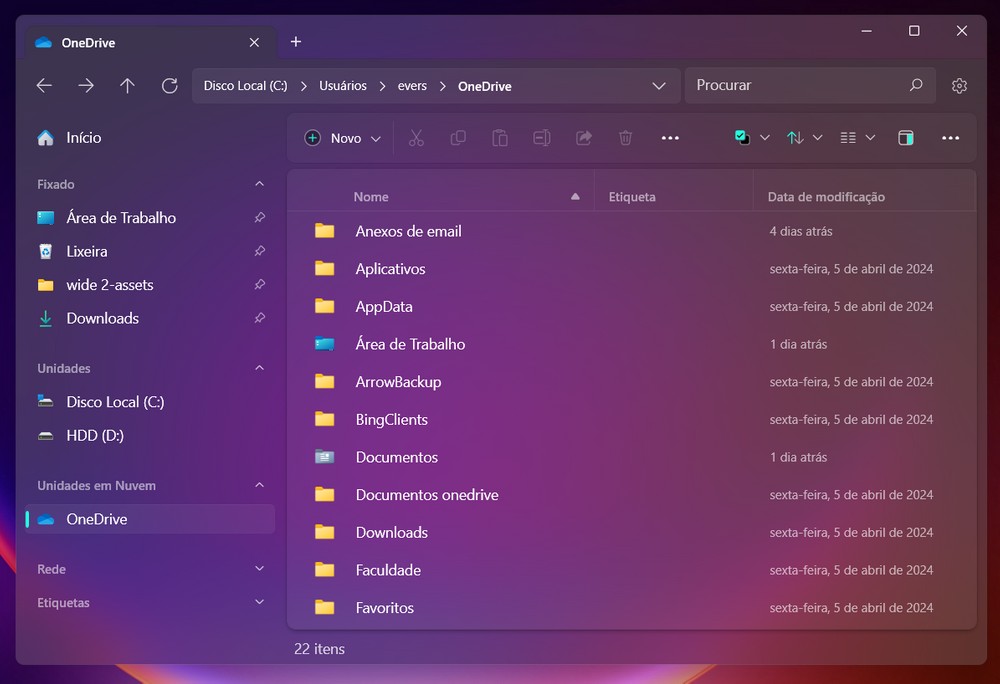Expand the Rede sidebar section
Viewport: 1000px width, 684px height.
259,569
